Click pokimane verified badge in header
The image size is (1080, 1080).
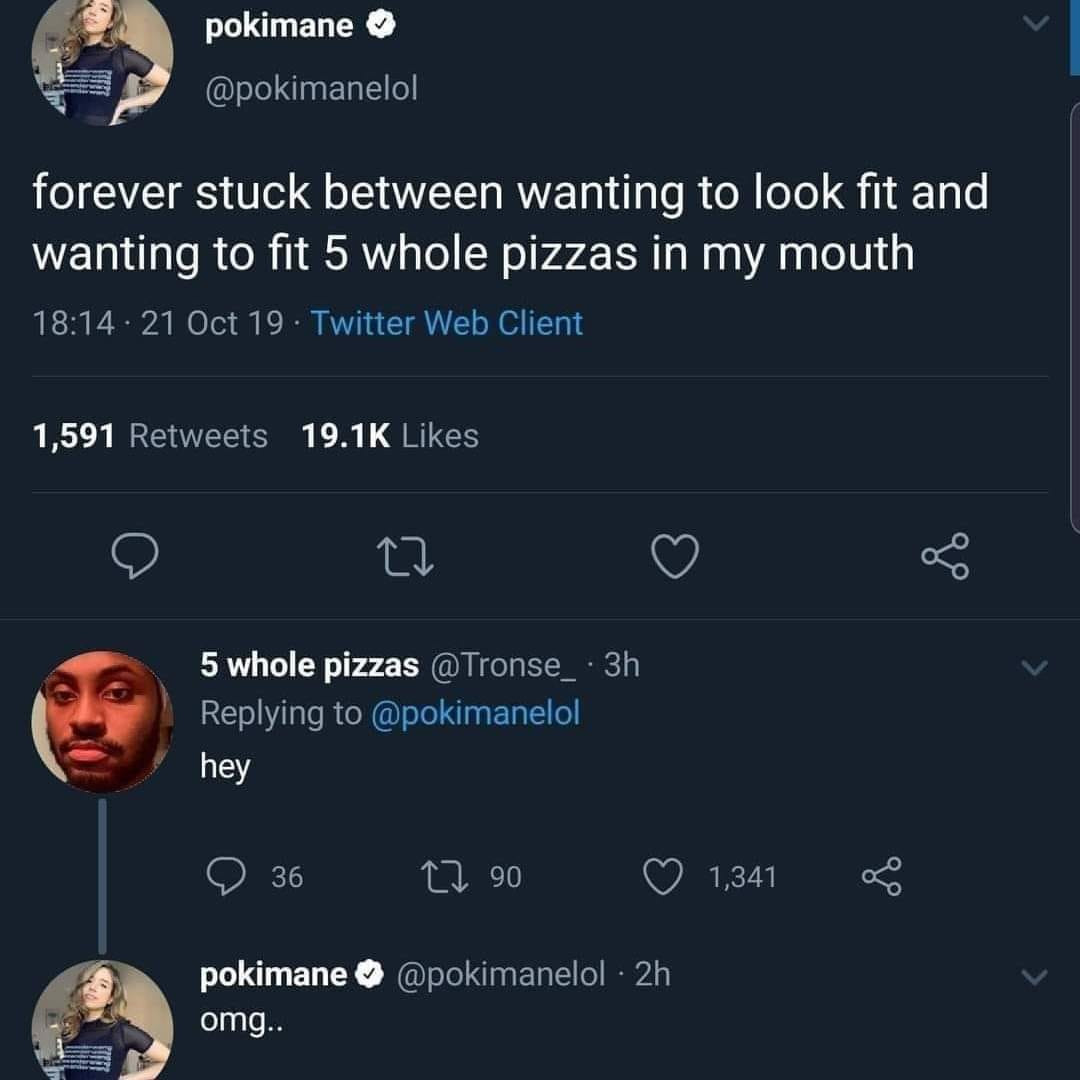[380, 25]
